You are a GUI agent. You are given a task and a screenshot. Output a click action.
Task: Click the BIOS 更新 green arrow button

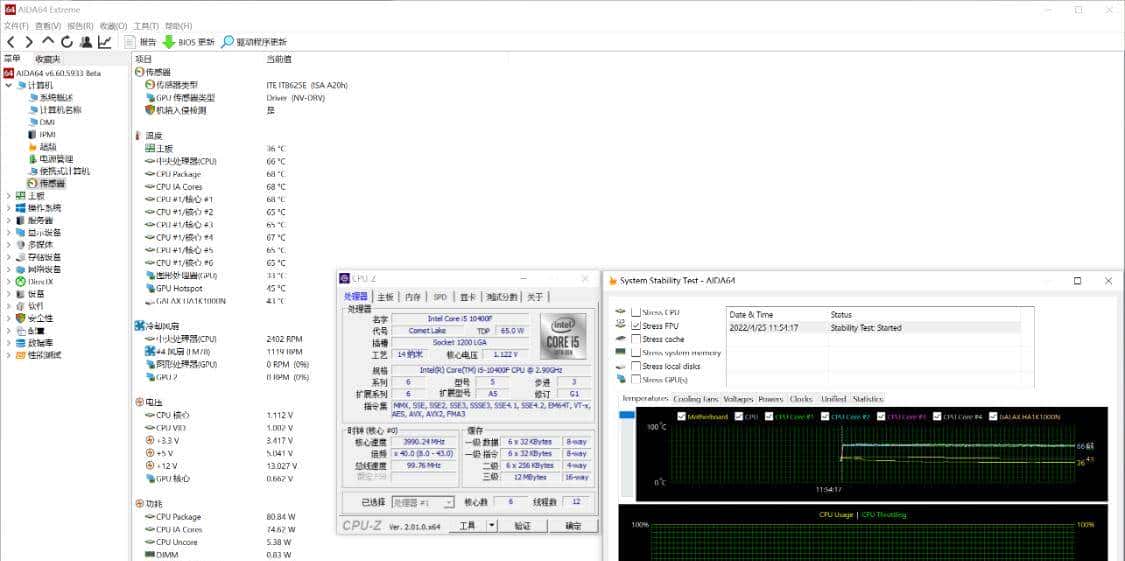click(188, 42)
